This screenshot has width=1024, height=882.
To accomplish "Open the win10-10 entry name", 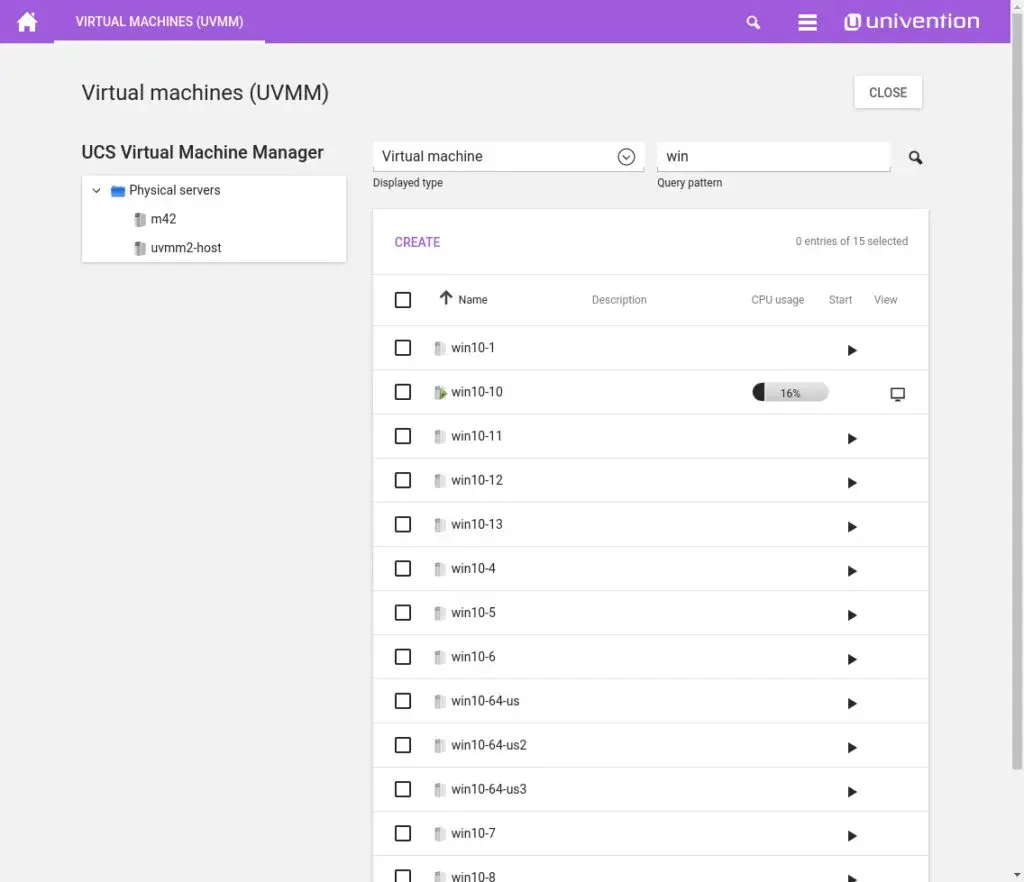I will tap(477, 392).
